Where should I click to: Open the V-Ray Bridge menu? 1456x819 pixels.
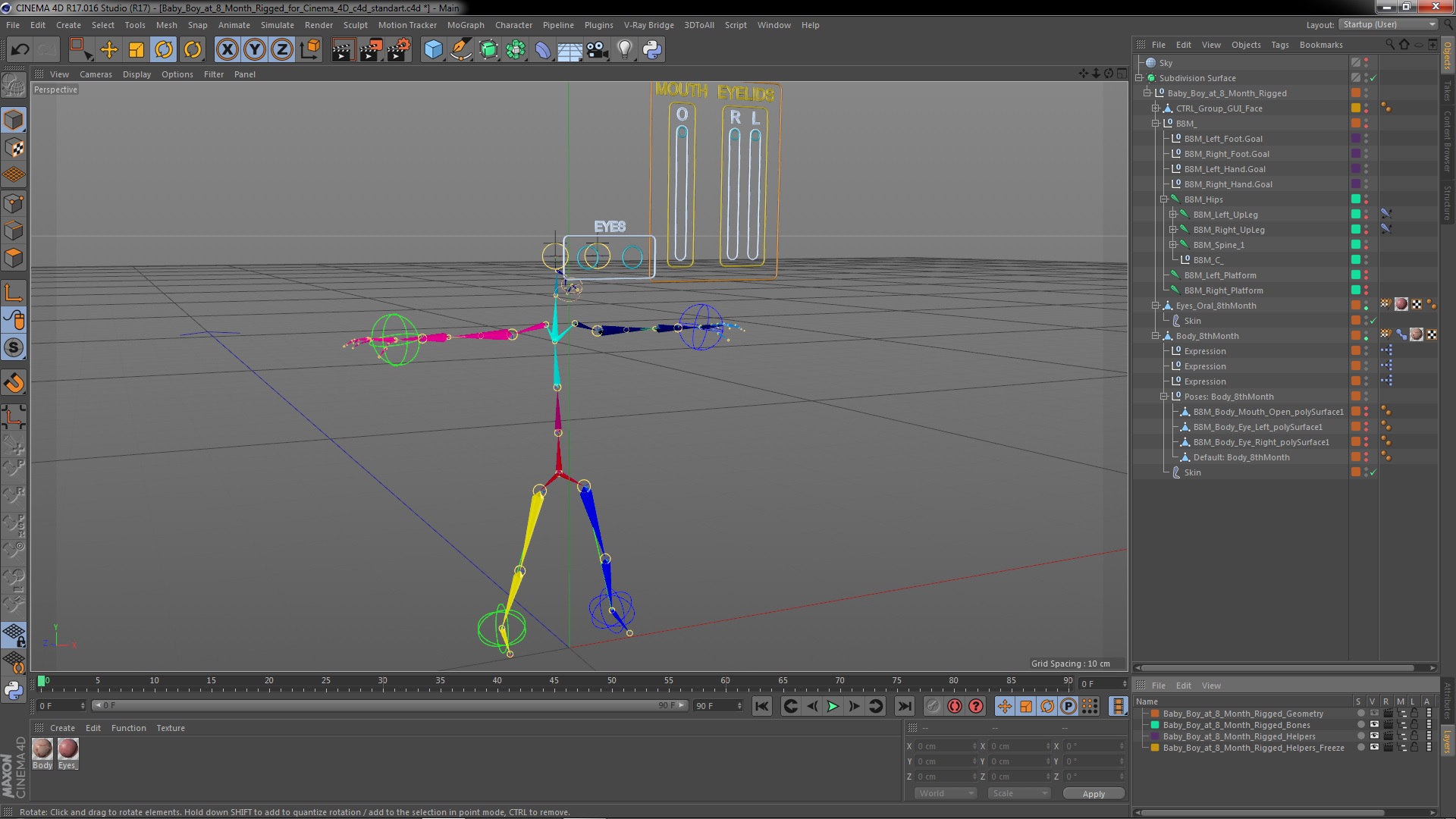click(648, 25)
